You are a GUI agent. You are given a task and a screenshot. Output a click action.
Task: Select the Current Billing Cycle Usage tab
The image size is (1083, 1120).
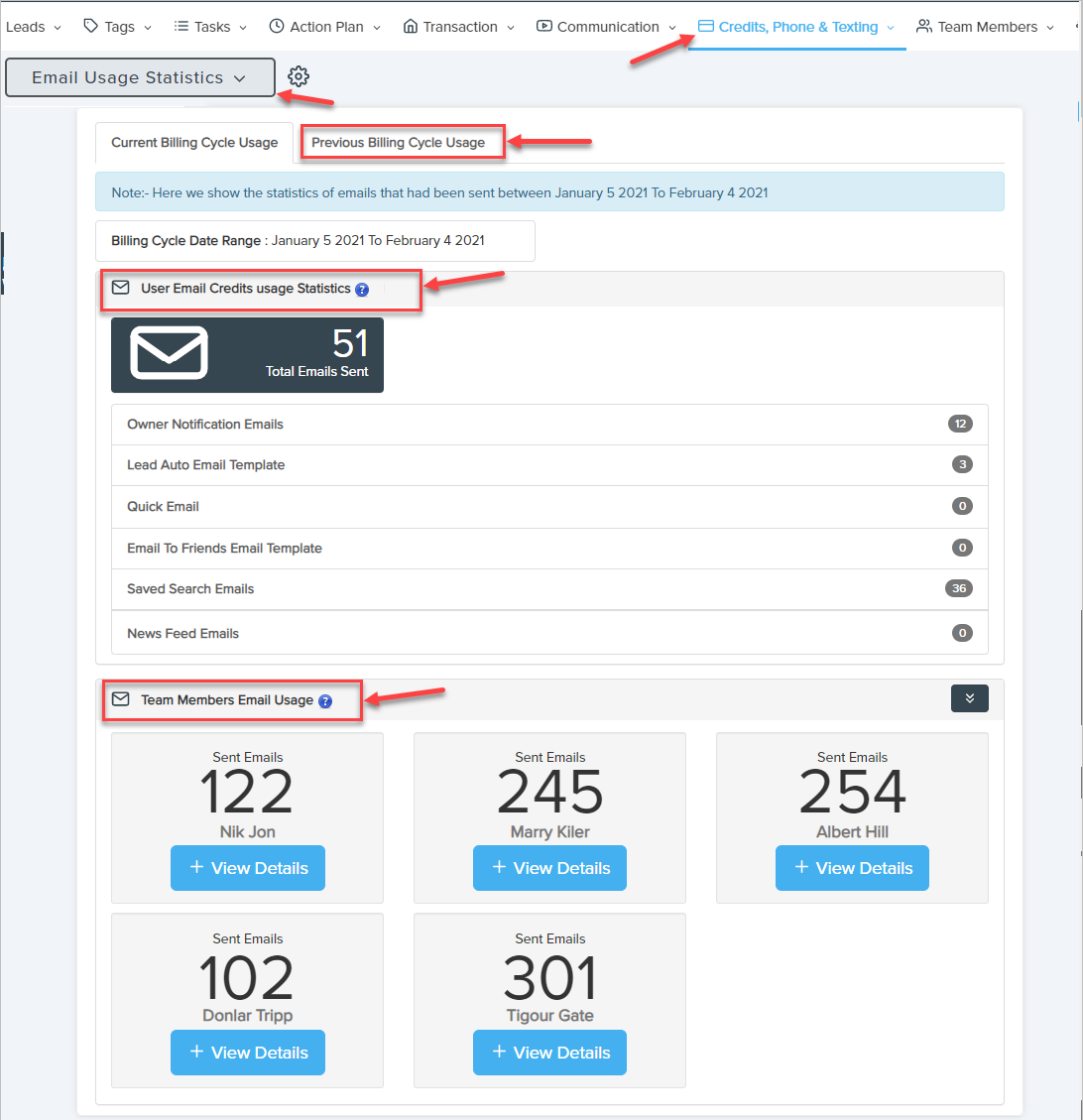pos(194,143)
